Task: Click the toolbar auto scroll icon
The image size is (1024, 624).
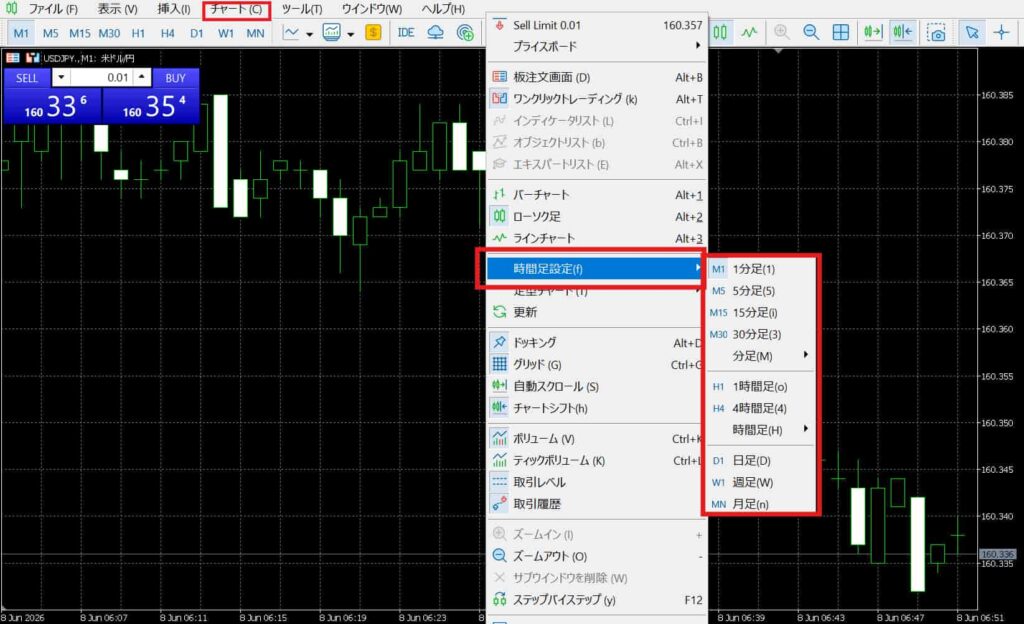Action: point(873,32)
